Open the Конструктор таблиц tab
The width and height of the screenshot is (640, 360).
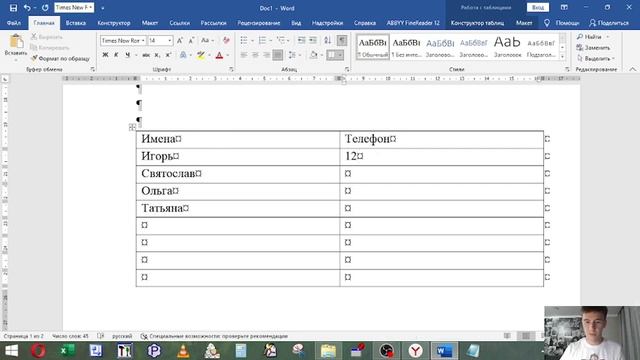tap(477, 23)
